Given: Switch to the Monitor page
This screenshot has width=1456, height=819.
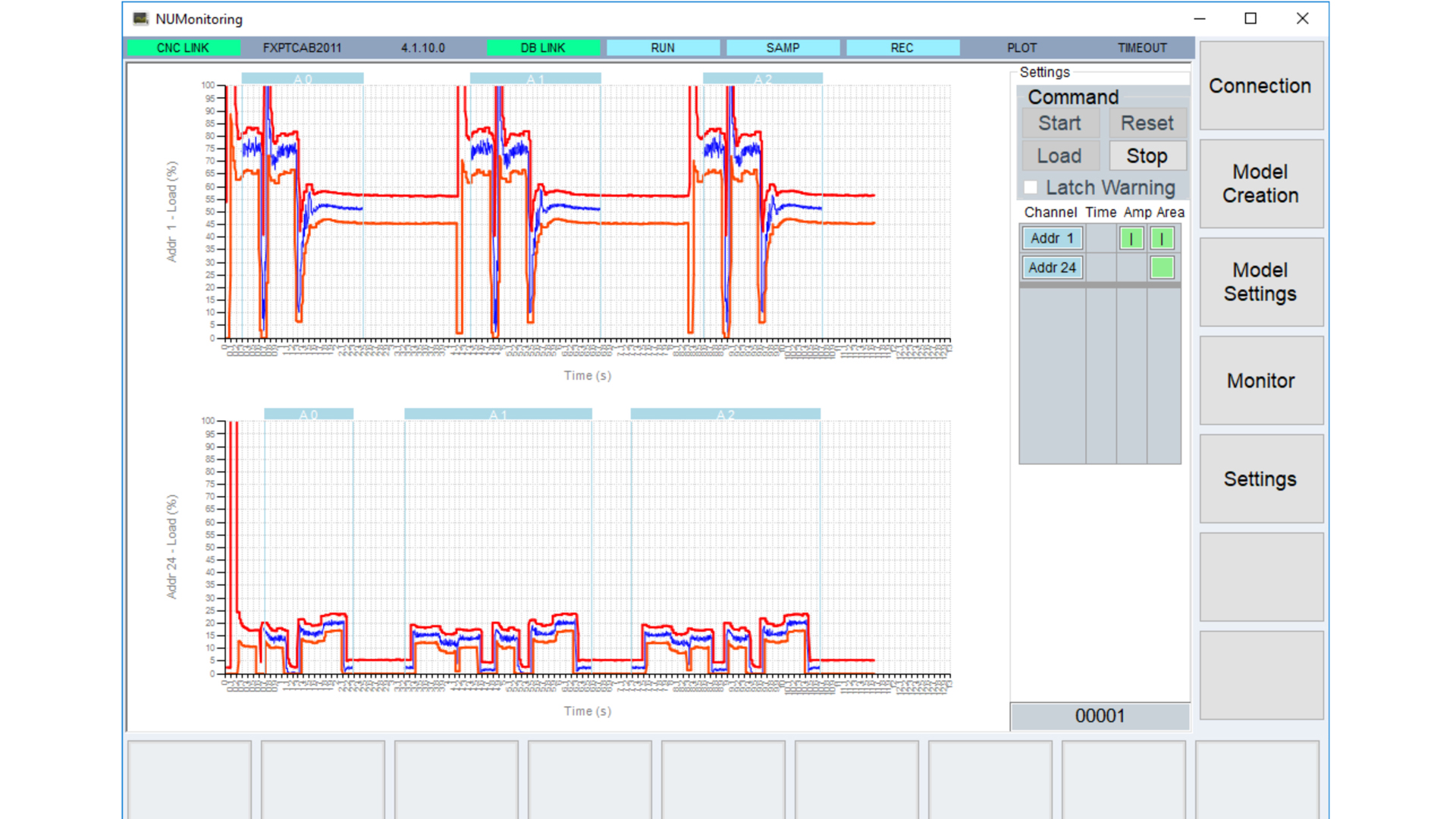Looking at the screenshot, I should tap(1260, 381).
